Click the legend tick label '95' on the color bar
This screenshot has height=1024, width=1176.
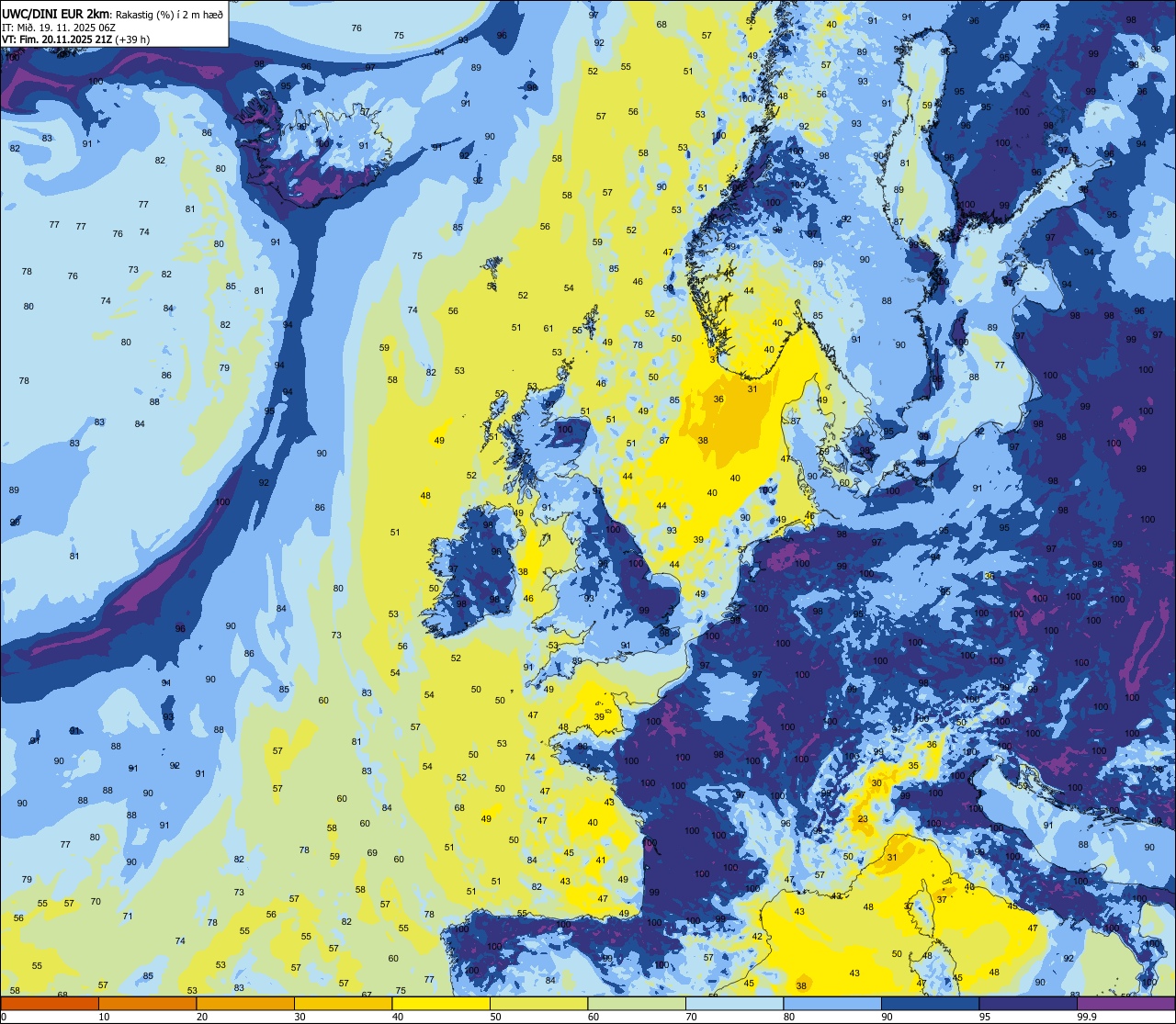tap(985, 1017)
